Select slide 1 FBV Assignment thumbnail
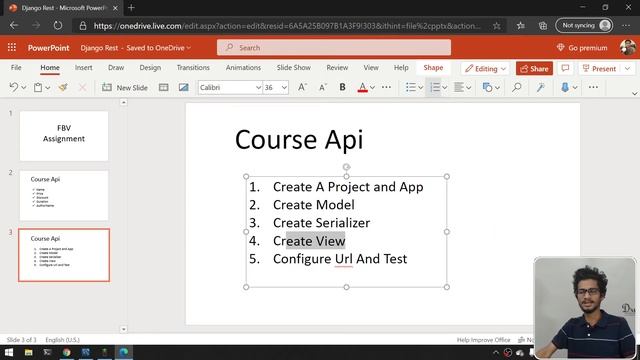This screenshot has height=360, width=640. coord(64,136)
